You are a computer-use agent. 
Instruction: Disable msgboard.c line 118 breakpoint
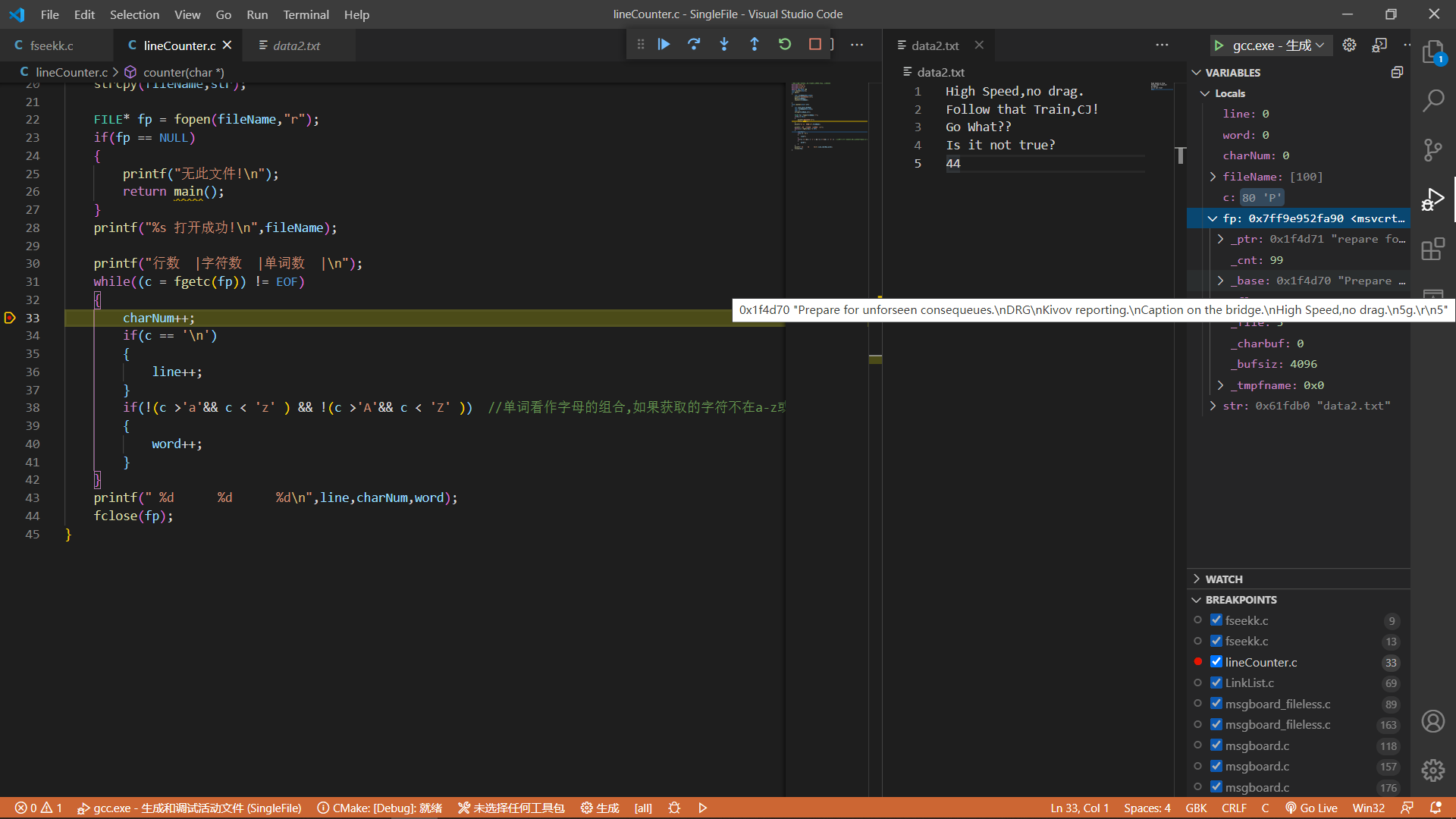click(x=1216, y=745)
